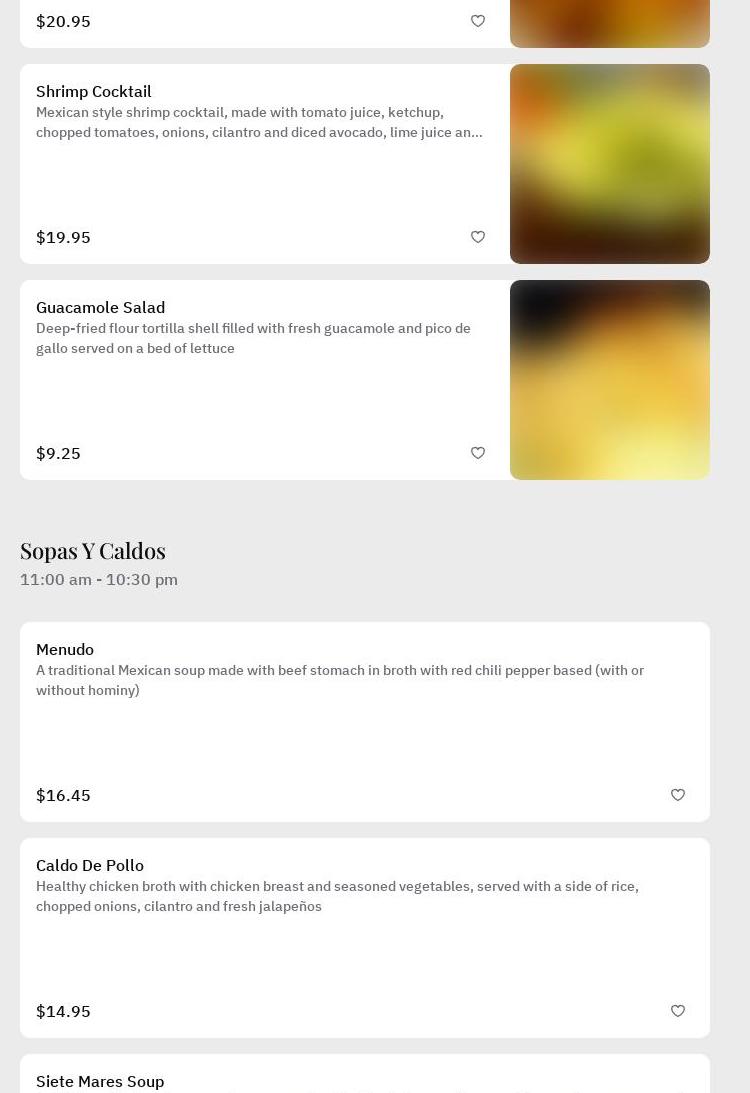Click the Menudo beef stomach description
The height and width of the screenshot is (1093, 750).
pyautogui.click(x=340, y=680)
